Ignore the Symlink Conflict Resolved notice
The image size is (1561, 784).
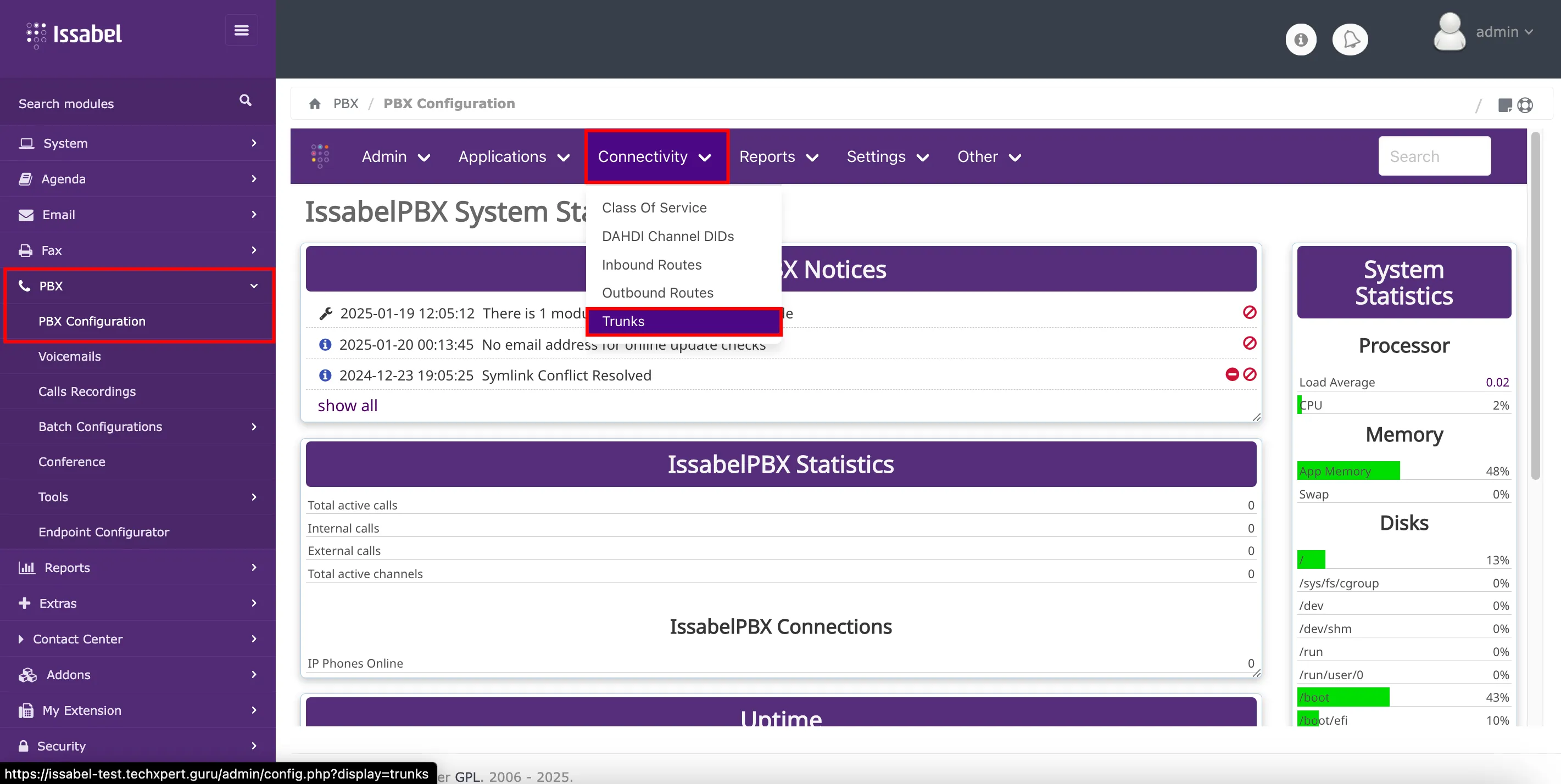(1250, 374)
